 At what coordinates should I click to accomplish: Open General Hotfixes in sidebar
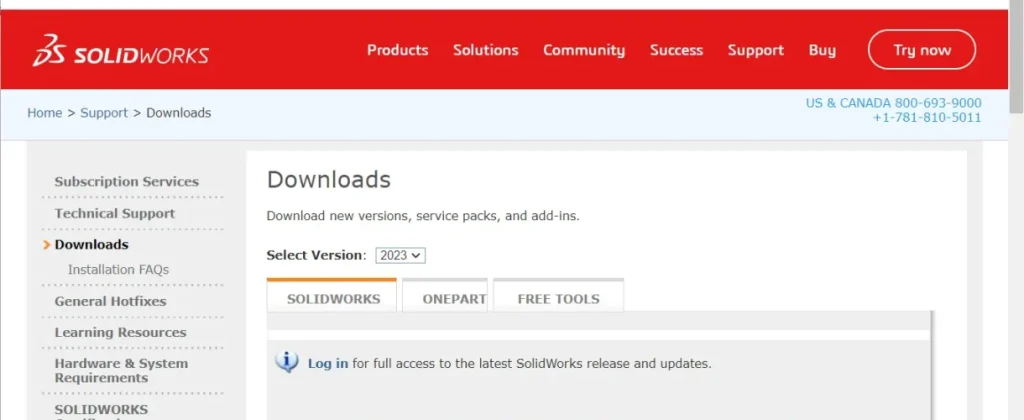click(x=110, y=301)
